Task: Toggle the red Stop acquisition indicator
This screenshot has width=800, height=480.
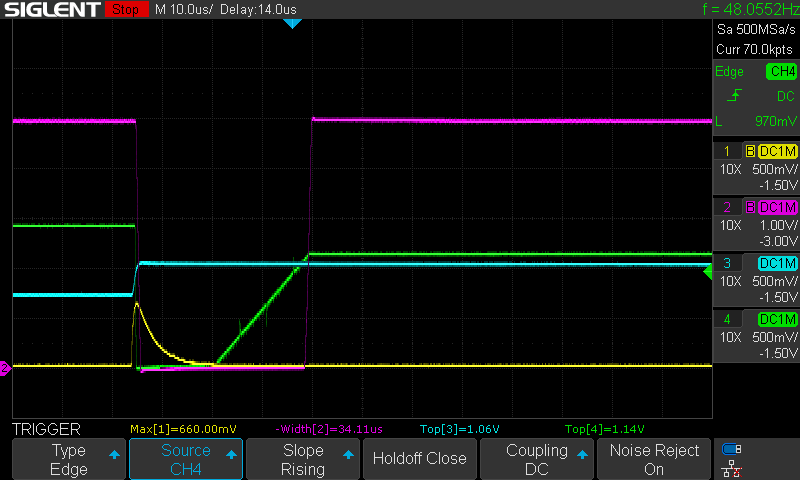Action: (x=124, y=9)
